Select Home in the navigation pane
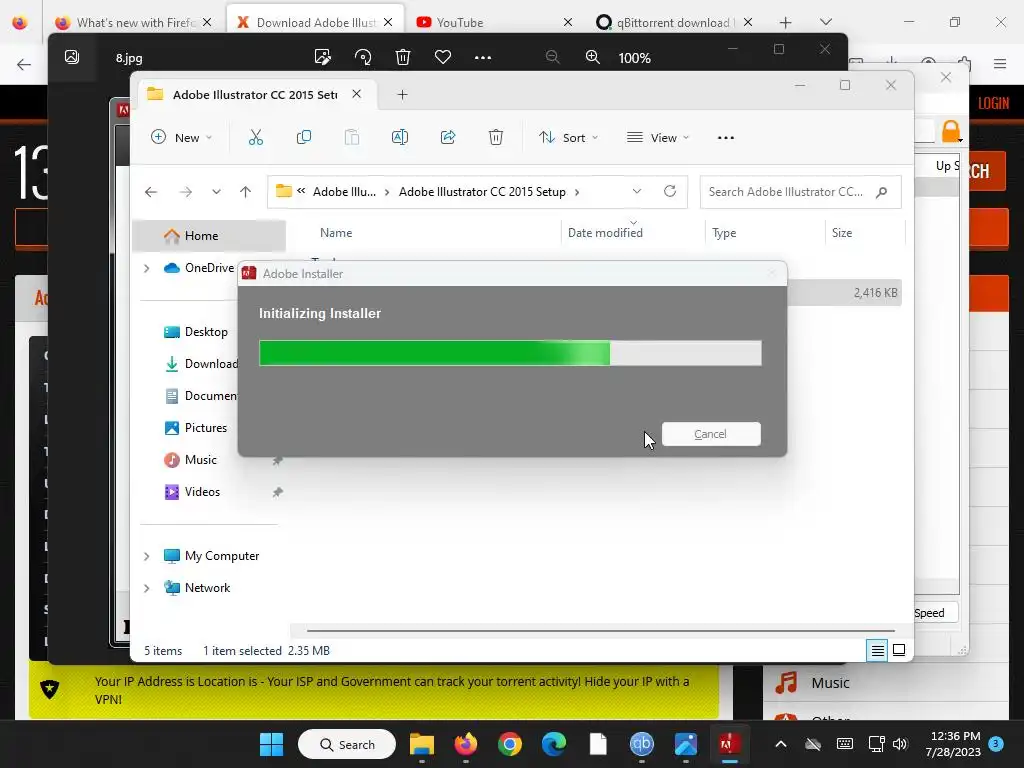The width and height of the screenshot is (1024, 768). coord(209,236)
